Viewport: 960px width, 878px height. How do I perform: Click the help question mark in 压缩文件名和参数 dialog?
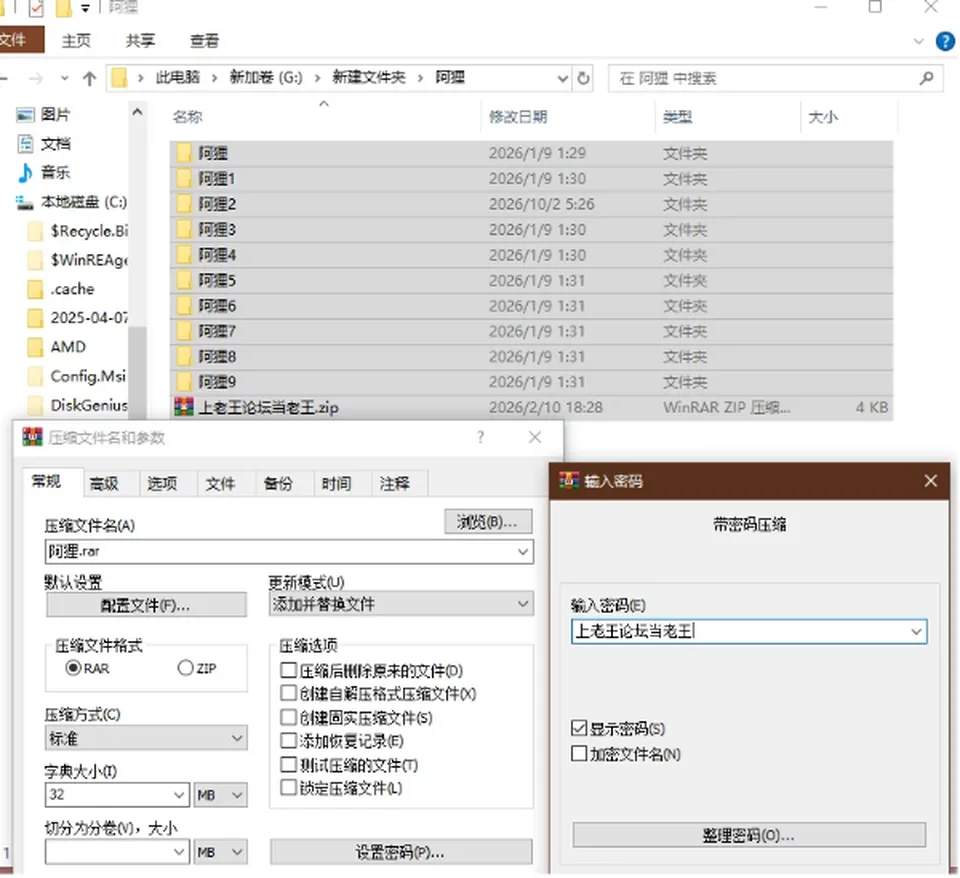481,437
